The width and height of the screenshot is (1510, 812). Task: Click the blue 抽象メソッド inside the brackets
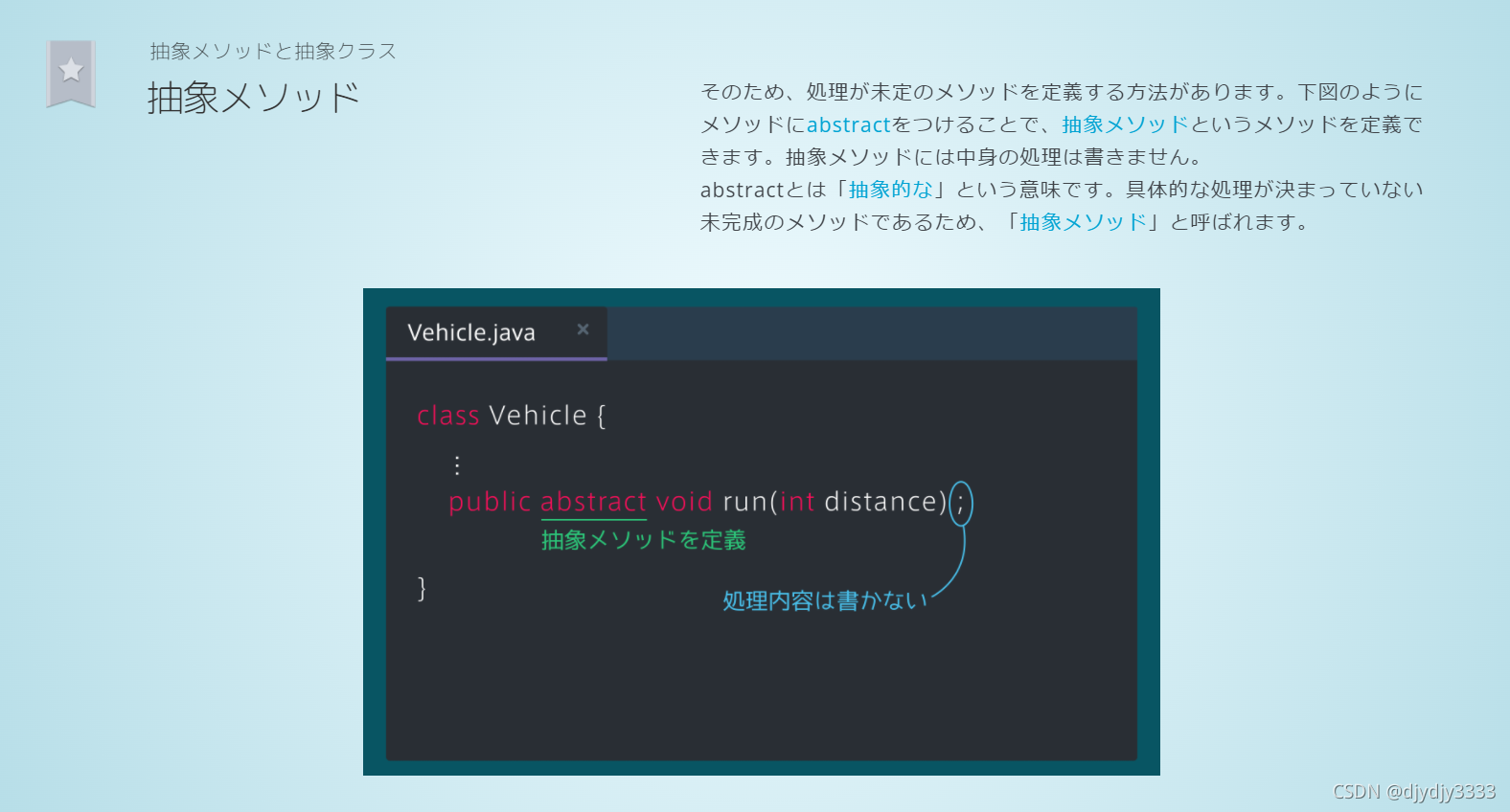coord(1084,222)
